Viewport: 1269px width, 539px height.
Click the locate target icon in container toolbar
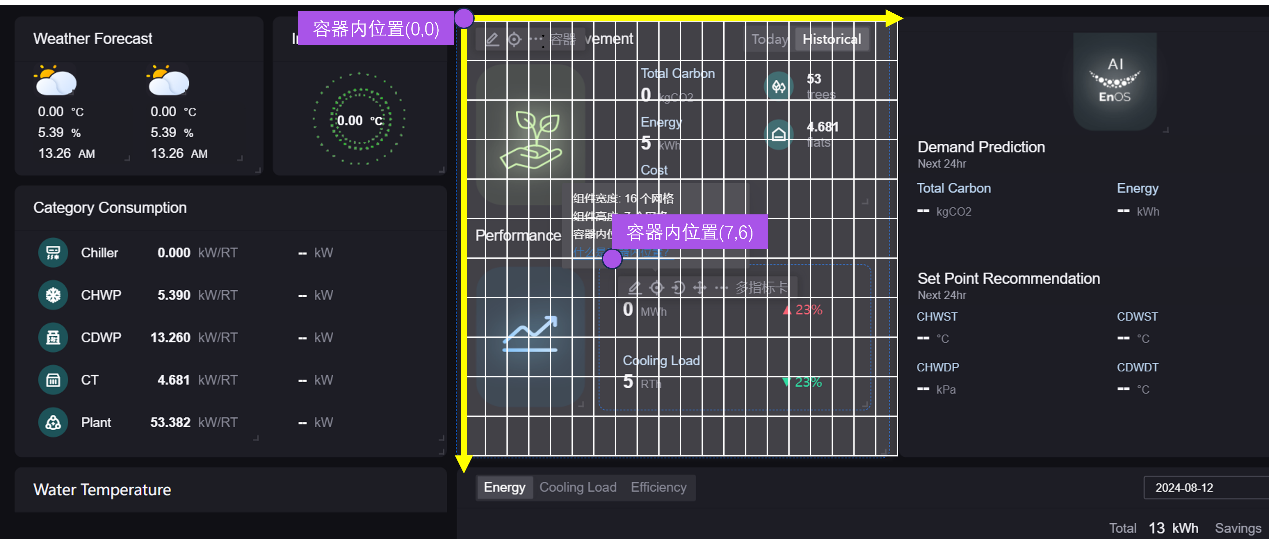pos(514,39)
